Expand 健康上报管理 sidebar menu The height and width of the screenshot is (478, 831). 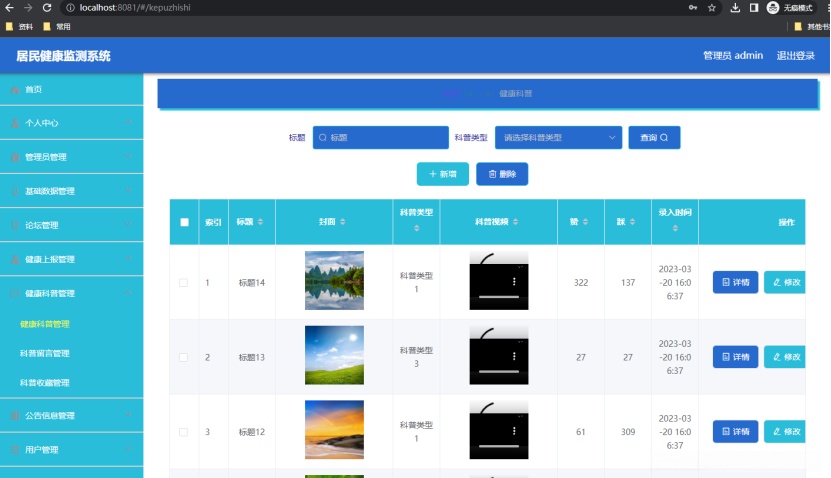coord(72,259)
